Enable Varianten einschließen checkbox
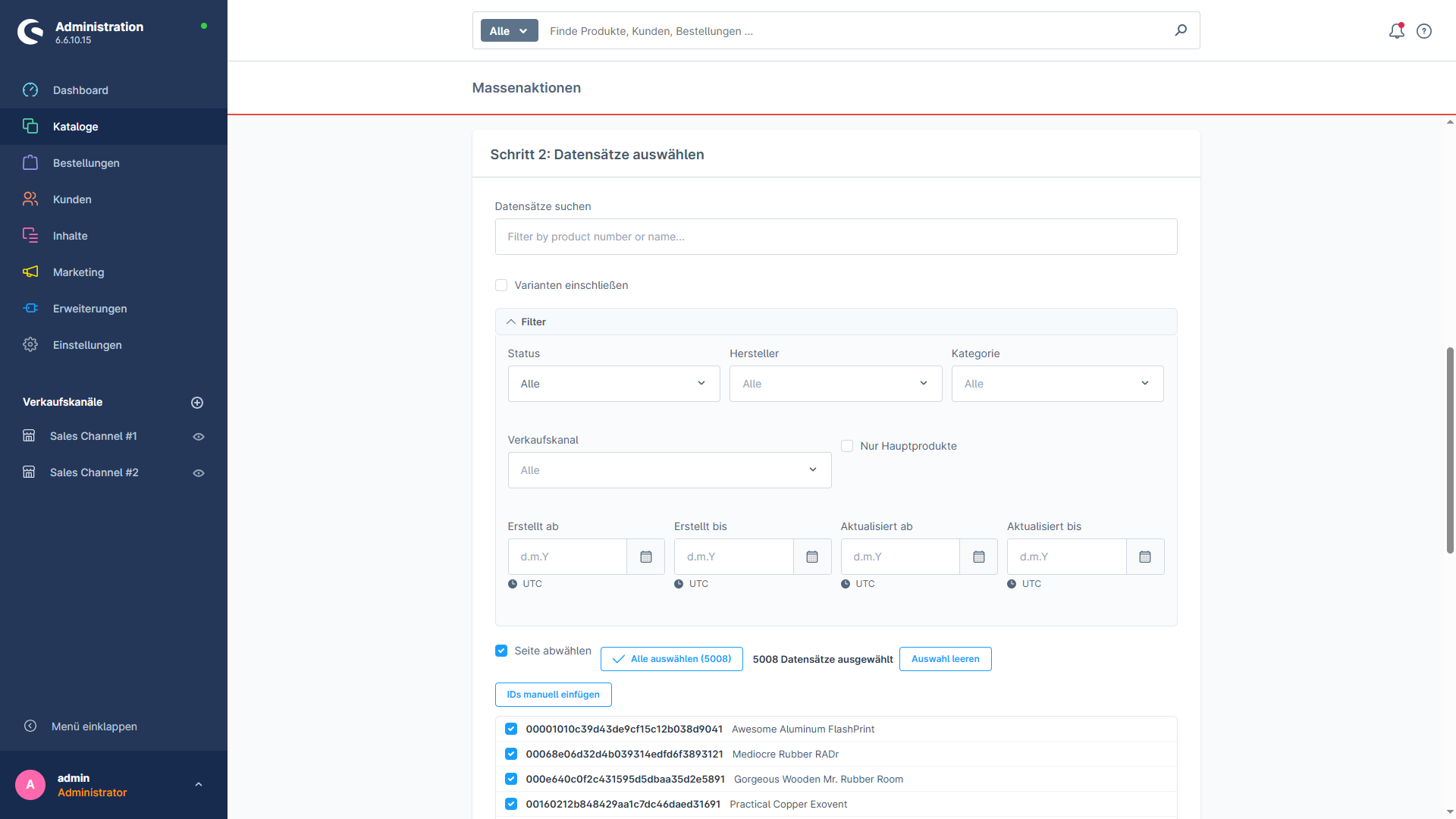 501,285
